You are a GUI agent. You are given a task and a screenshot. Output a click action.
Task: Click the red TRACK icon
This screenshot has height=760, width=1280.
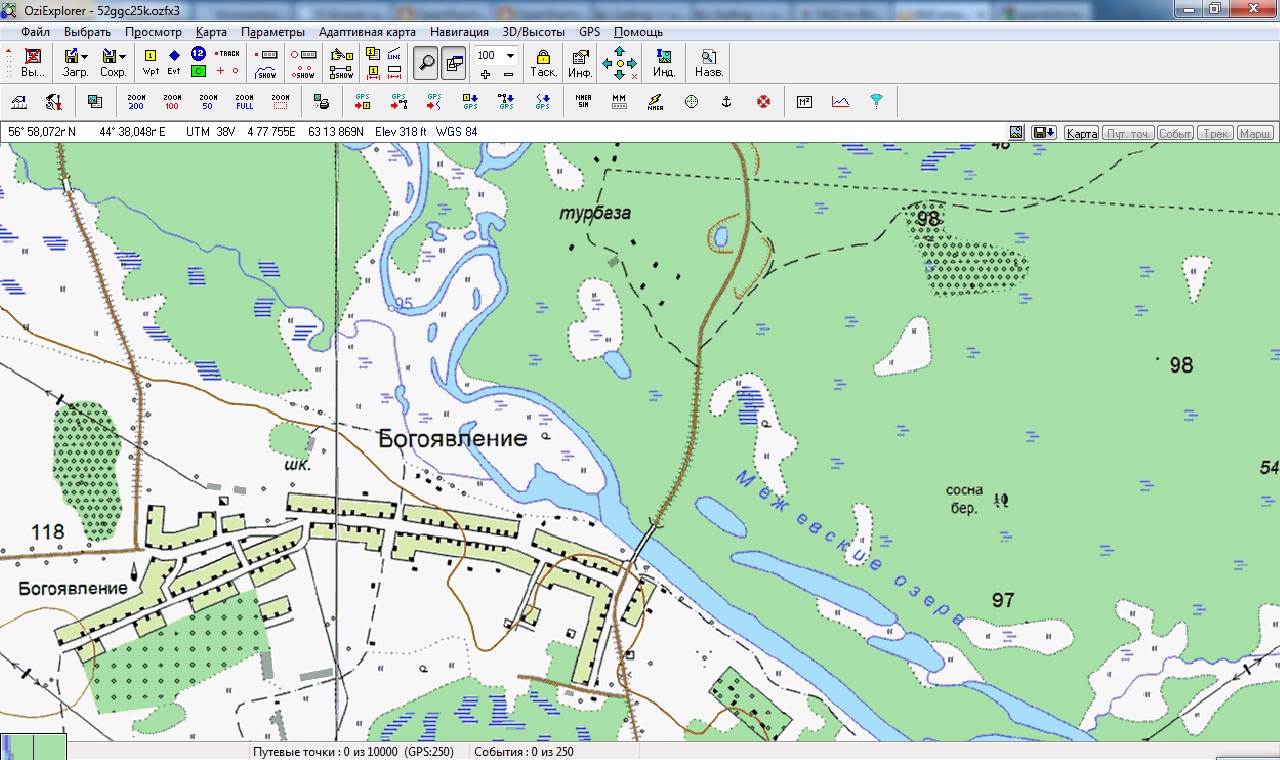(x=228, y=54)
